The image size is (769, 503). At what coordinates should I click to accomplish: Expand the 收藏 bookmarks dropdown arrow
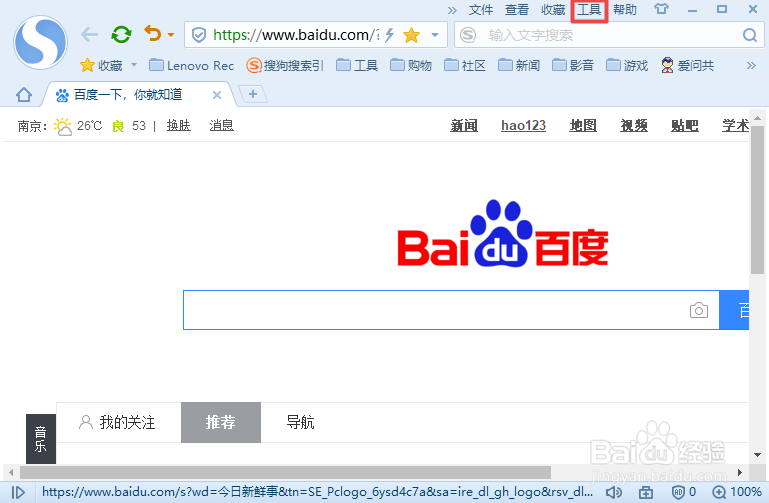coord(134,65)
